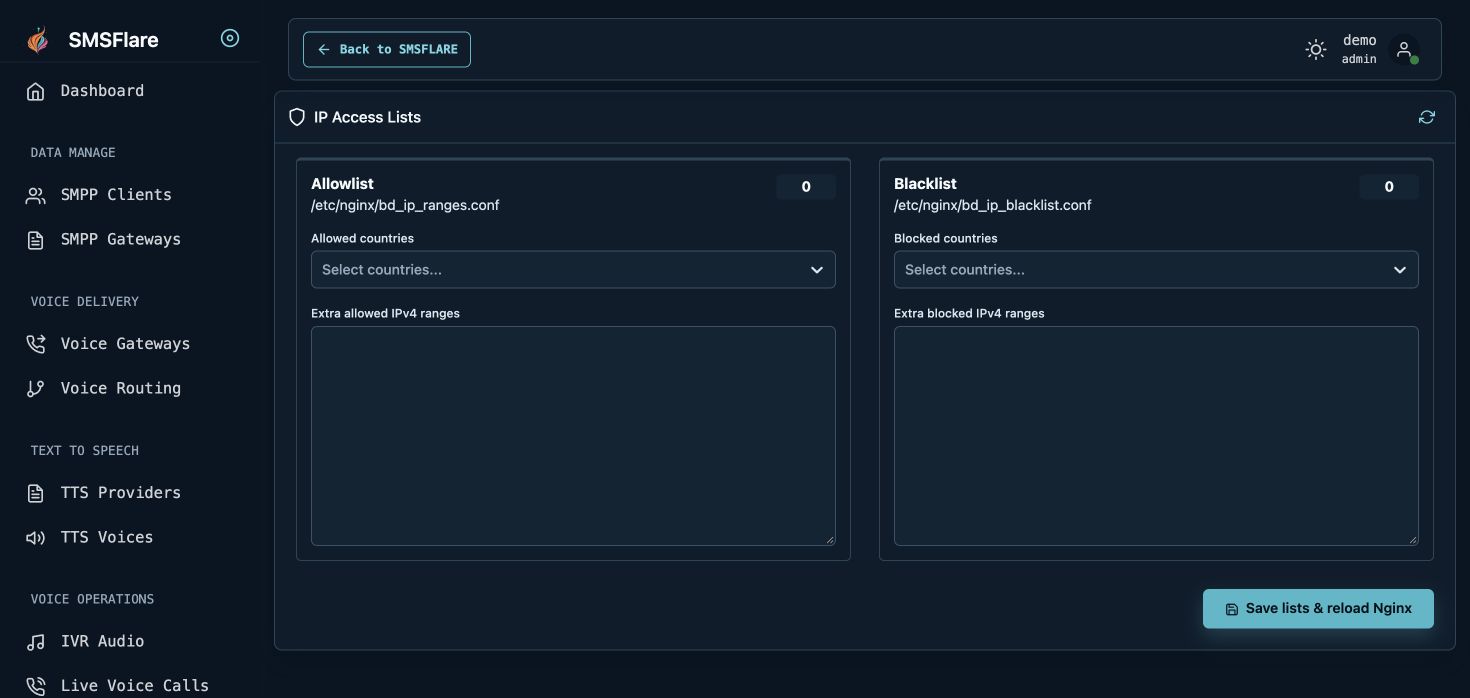This screenshot has height=698, width=1470.
Task: Expand Allowed countries chevron arrow
Action: (x=817, y=270)
